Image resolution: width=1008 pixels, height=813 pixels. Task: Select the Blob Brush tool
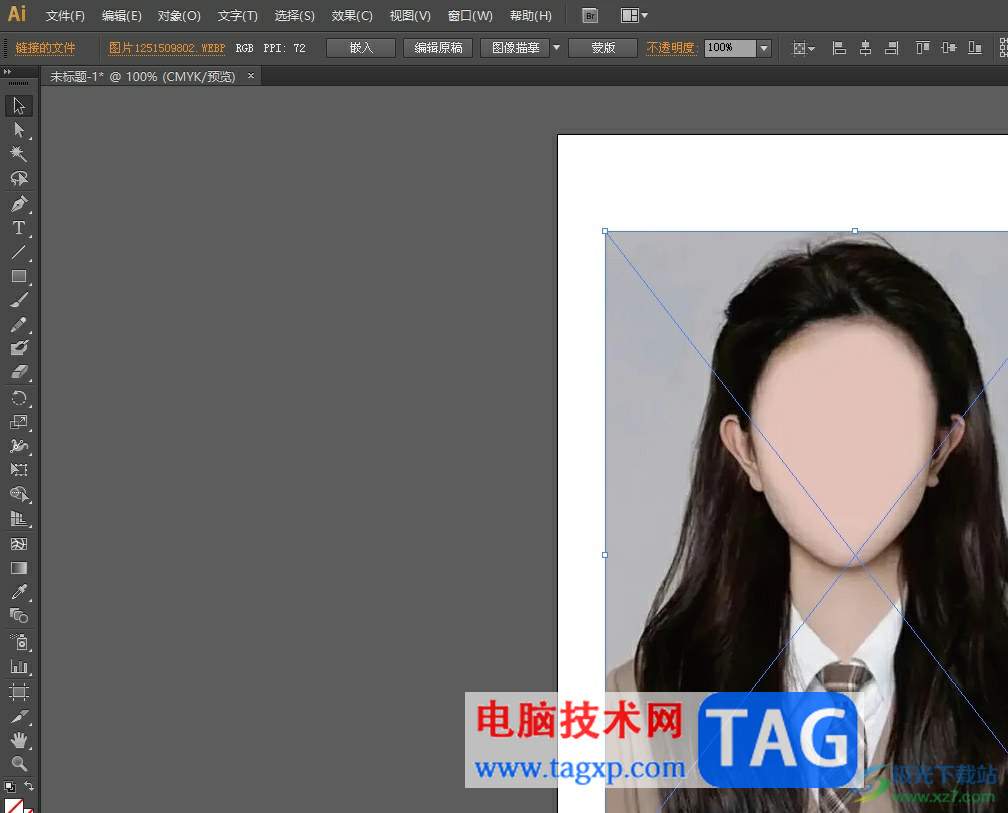[19, 348]
